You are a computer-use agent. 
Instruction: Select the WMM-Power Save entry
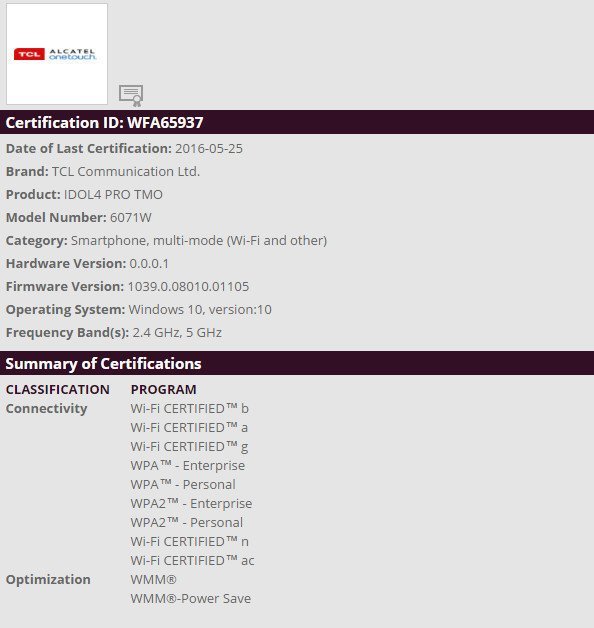pyautogui.click(x=191, y=599)
